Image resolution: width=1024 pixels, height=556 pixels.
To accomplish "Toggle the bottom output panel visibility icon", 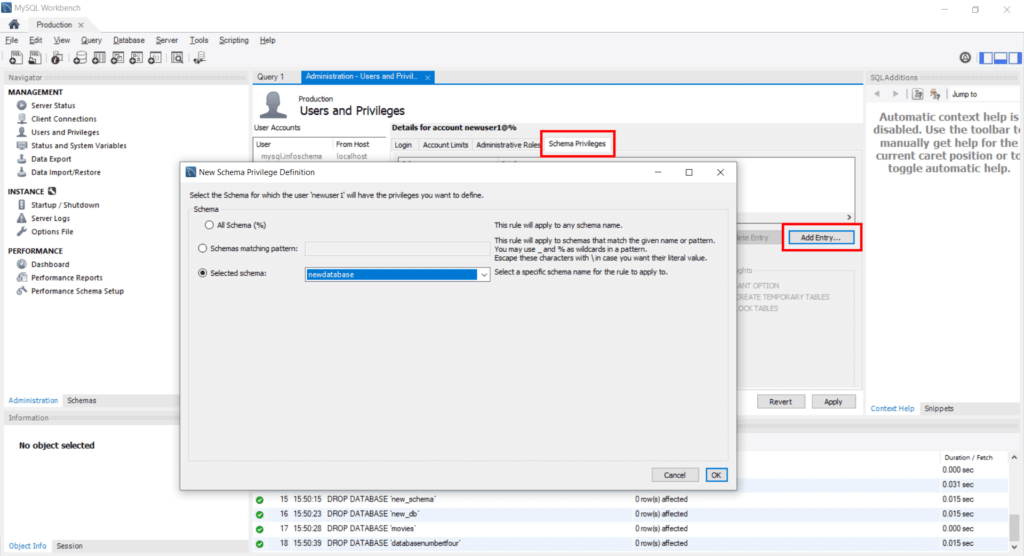I will pyautogui.click(x=1000, y=58).
